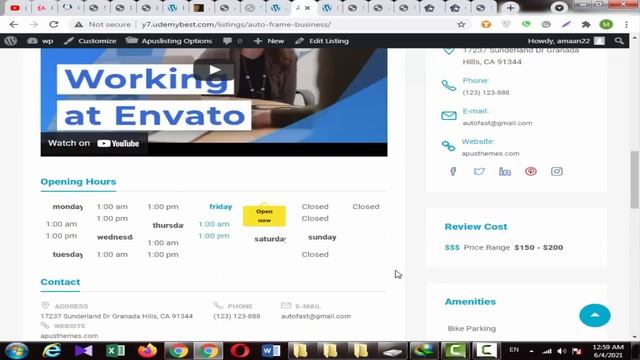Click the browser address bar URL

click(236, 24)
